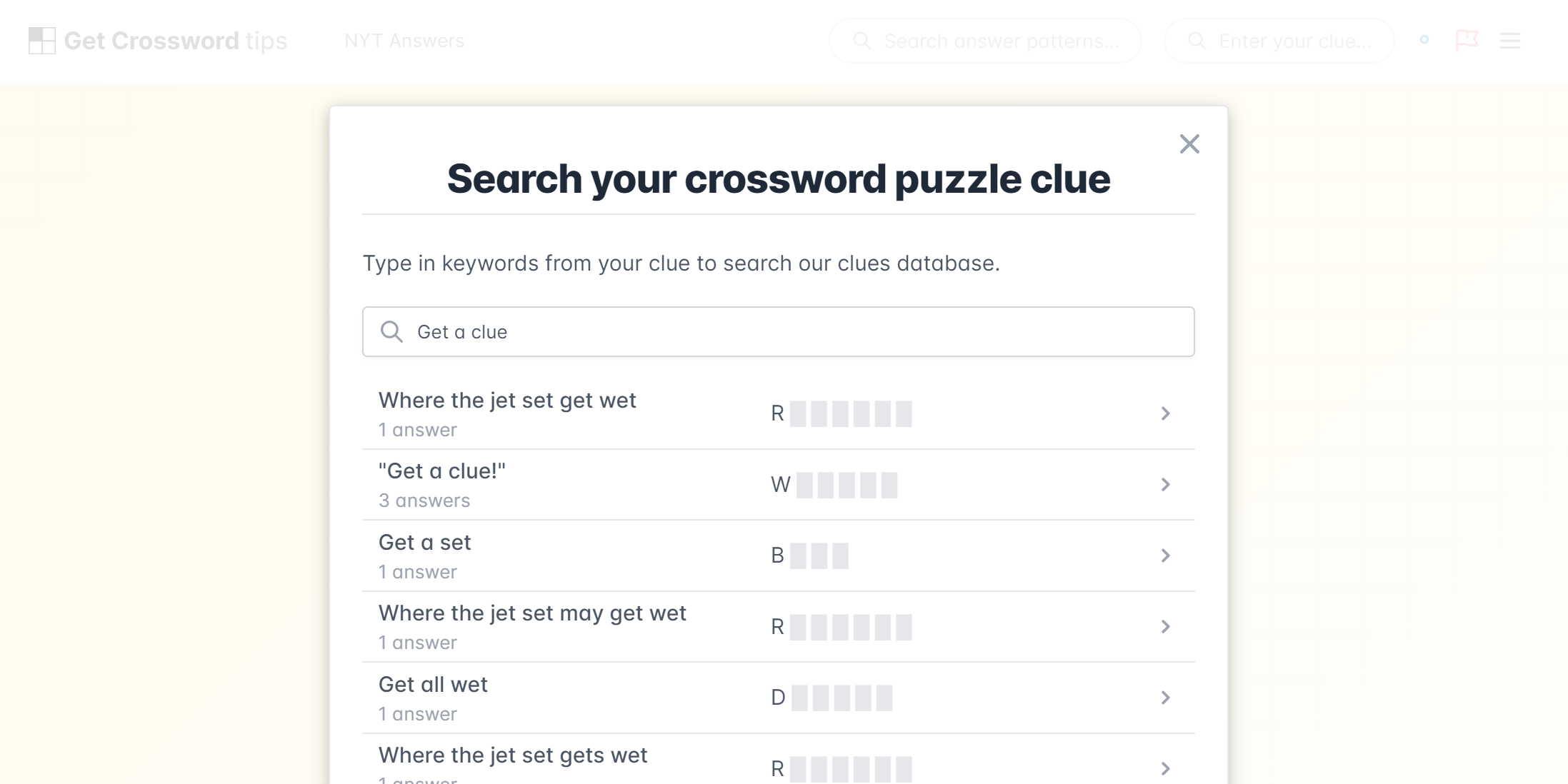Click the Get Crossword tips logo icon
Viewport: 1568px width, 784px height.
coord(41,41)
